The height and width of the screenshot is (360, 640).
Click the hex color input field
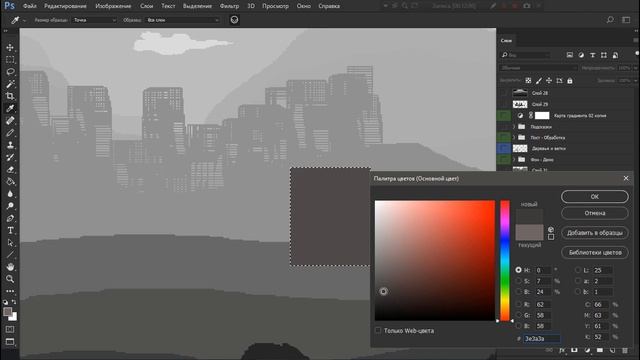pos(542,339)
